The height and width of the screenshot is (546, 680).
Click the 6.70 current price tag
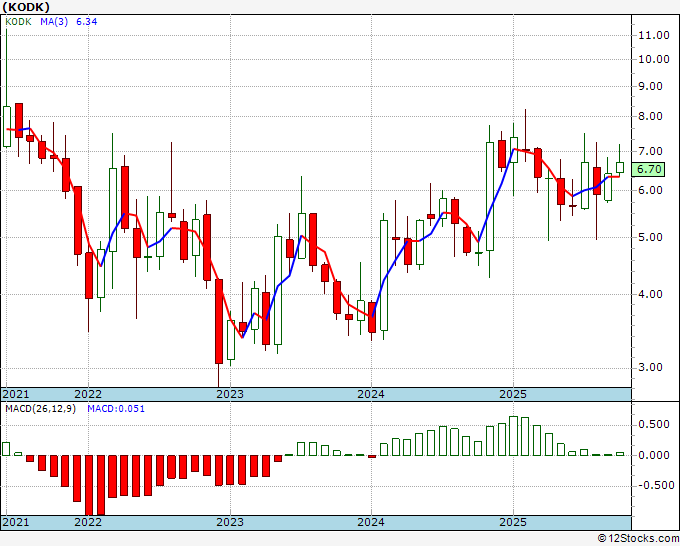coord(648,169)
